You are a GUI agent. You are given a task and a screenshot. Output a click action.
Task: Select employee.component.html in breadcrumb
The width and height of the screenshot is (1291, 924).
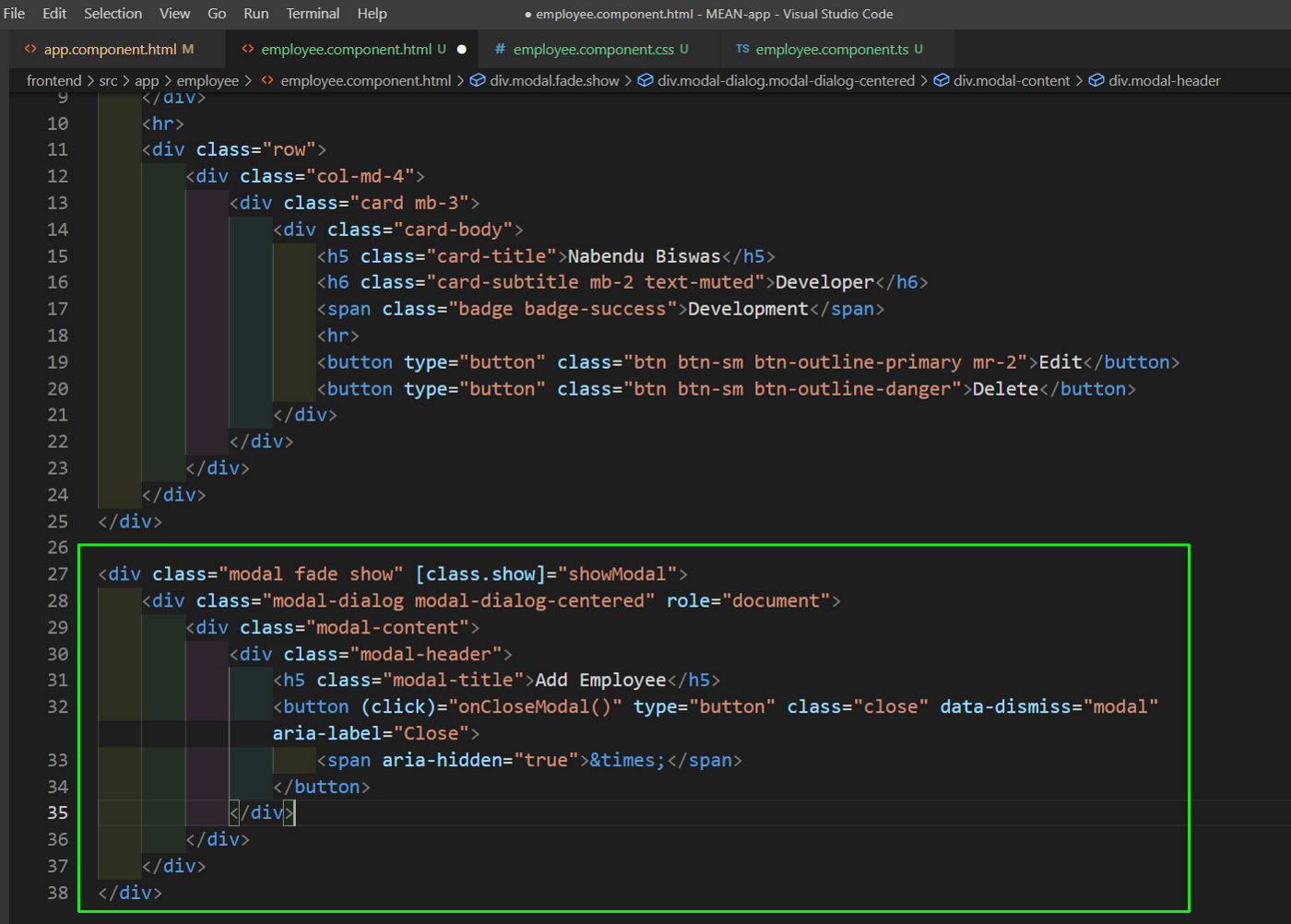point(365,81)
